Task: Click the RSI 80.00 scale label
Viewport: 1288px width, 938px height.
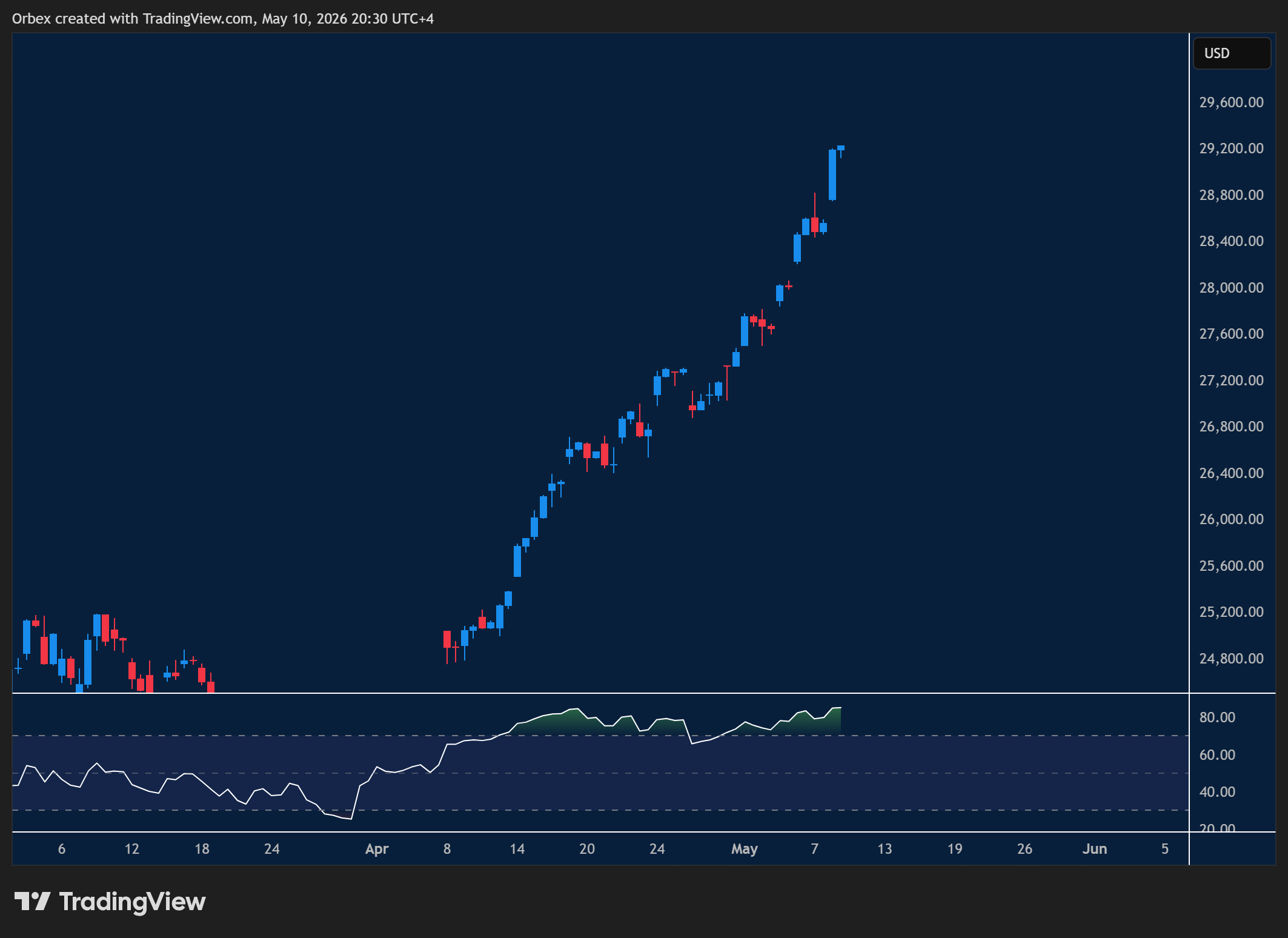Action: click(1217, 717)
